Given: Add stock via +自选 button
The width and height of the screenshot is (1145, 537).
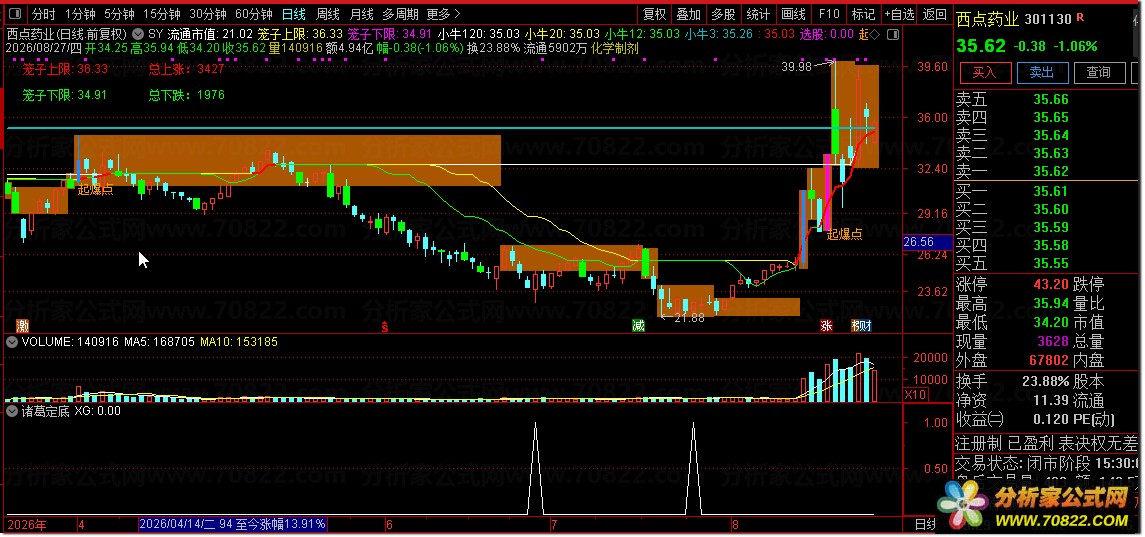Looking at the screenshot, I should 899,14.
